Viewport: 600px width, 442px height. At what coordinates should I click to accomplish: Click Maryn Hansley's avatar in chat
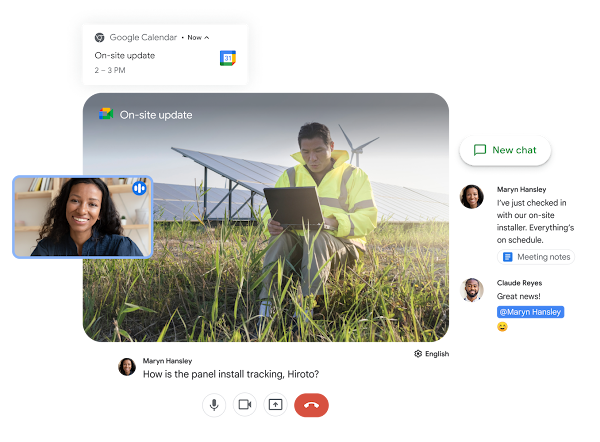pos(471,196)
